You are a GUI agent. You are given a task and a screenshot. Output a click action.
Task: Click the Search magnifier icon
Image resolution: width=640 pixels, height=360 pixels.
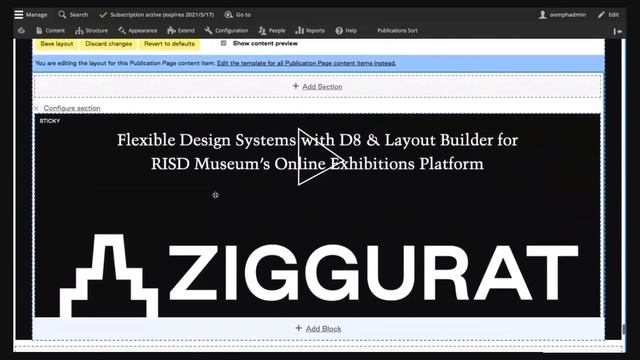point(62,15)
